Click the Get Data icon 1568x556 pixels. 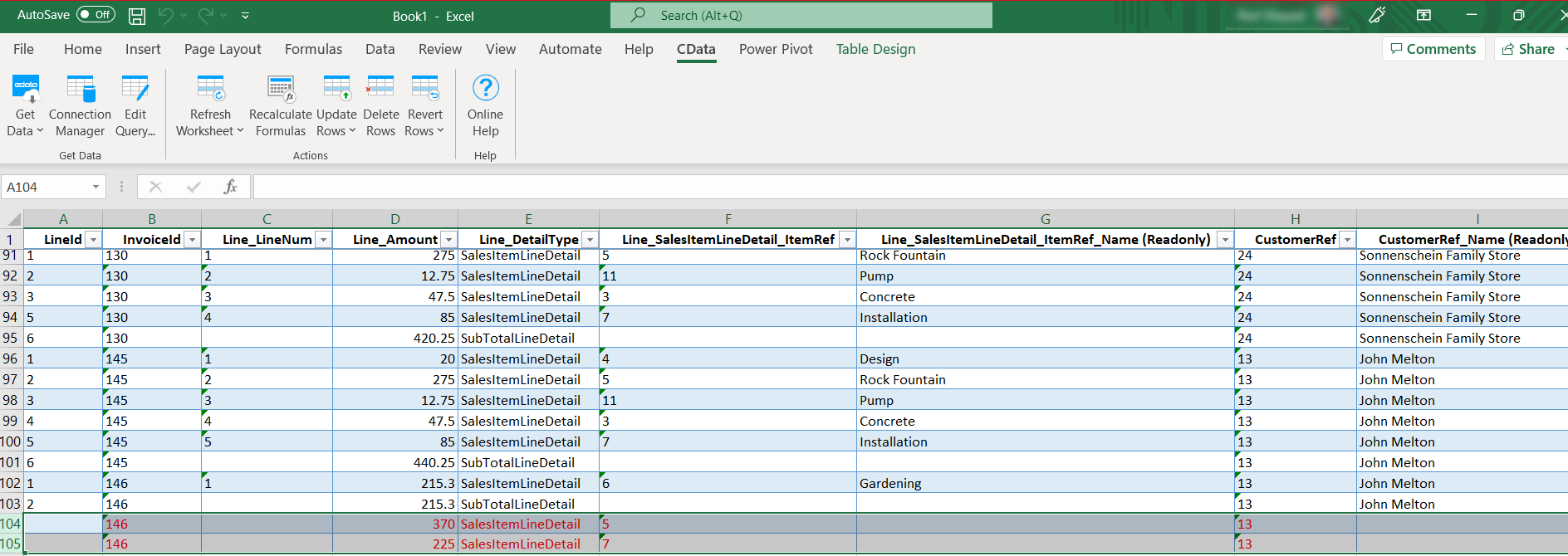point(25,90)
